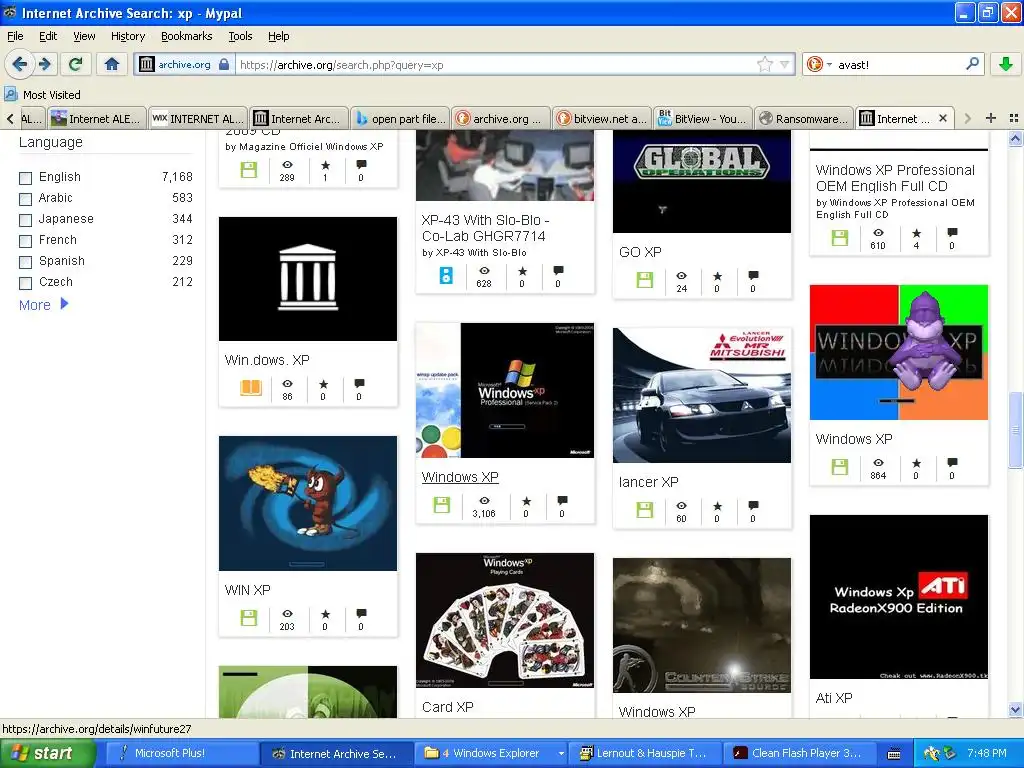
Task: Check the French language filter
Action: [25, 241]
